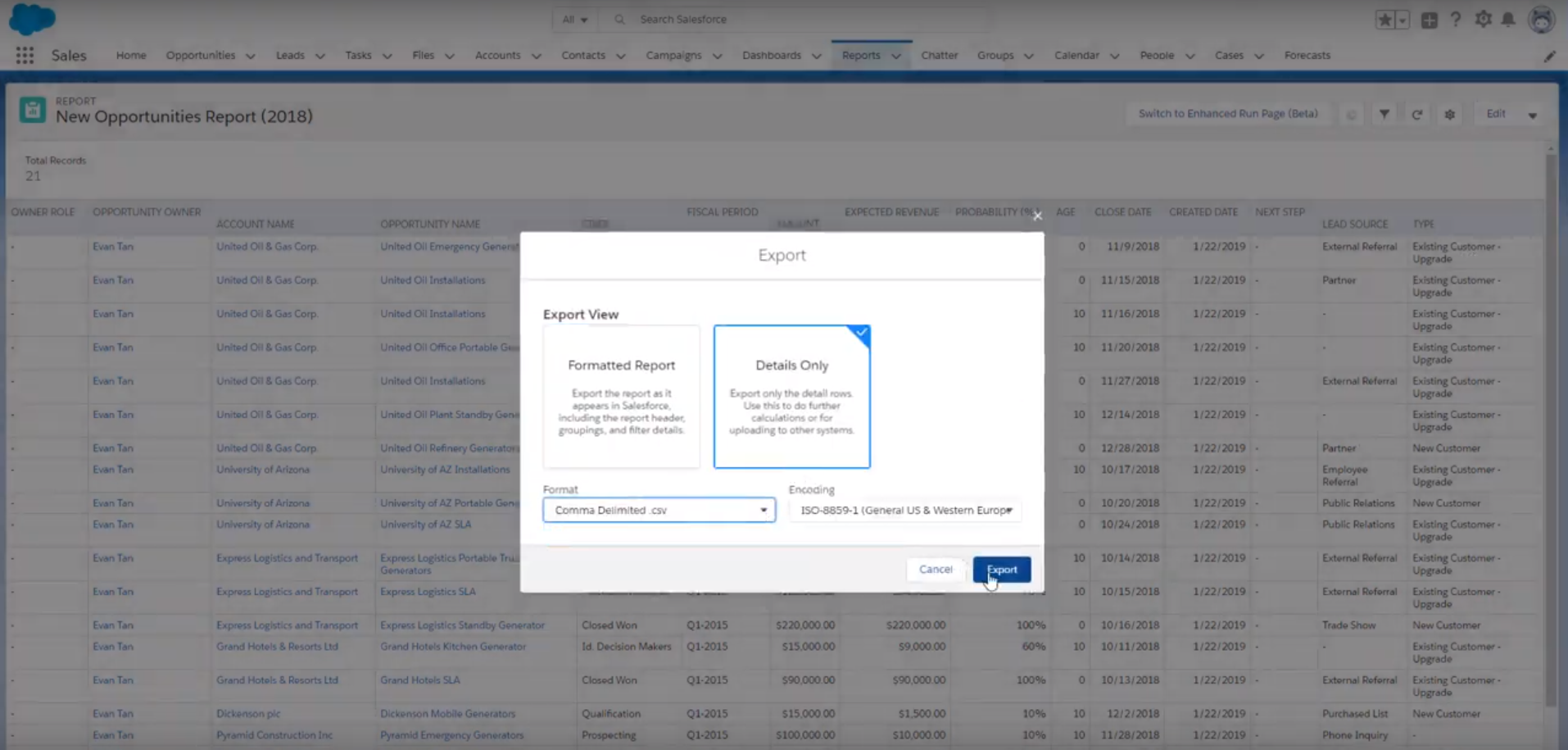
Task: Refresh the report with the reload icon
Action: tap(1417, 114)
